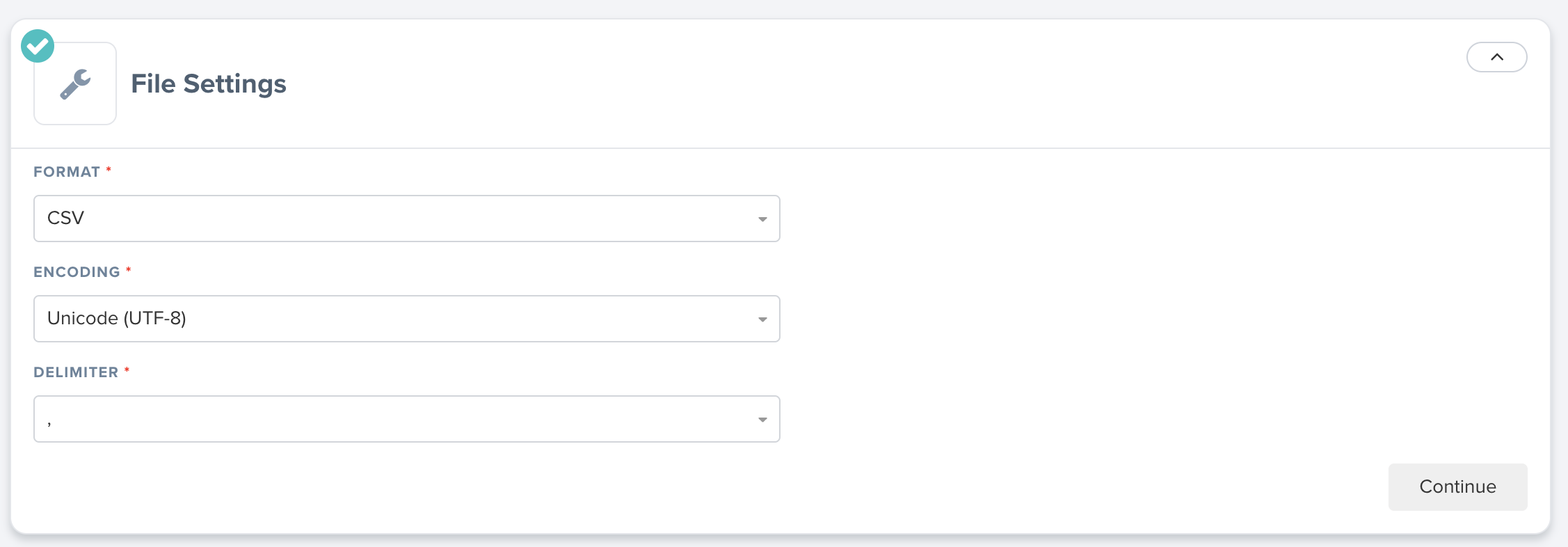Select the Unicode (UTF-8) value text

tap(116, 318)
